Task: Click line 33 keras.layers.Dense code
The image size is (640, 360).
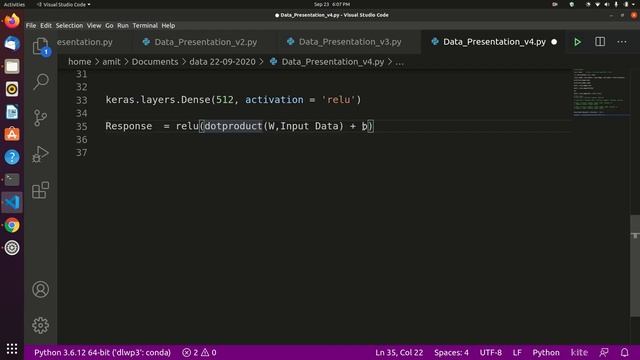Action: tap(233, 100)
